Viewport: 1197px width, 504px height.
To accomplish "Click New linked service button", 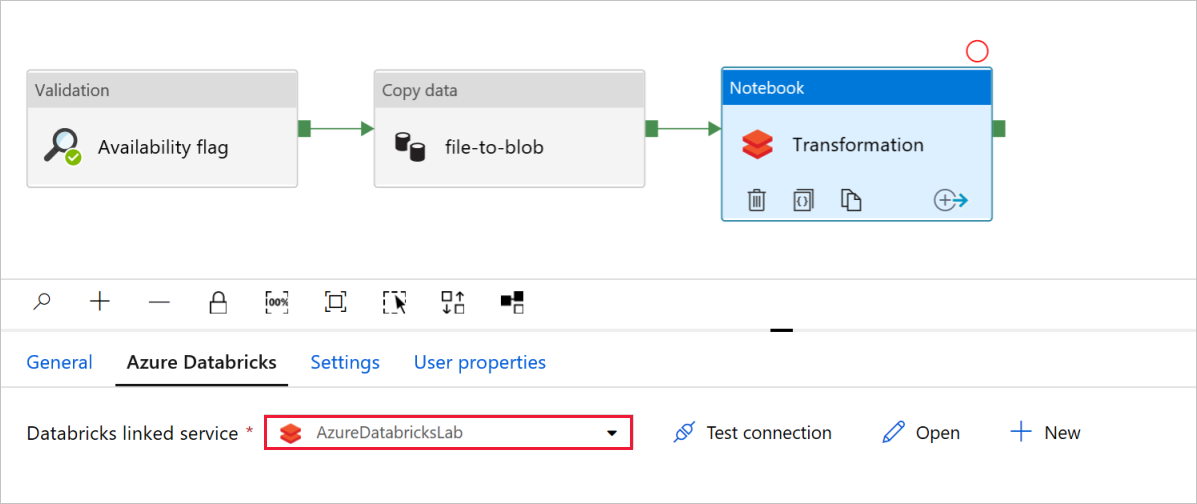I will (x=1046, y=433).
